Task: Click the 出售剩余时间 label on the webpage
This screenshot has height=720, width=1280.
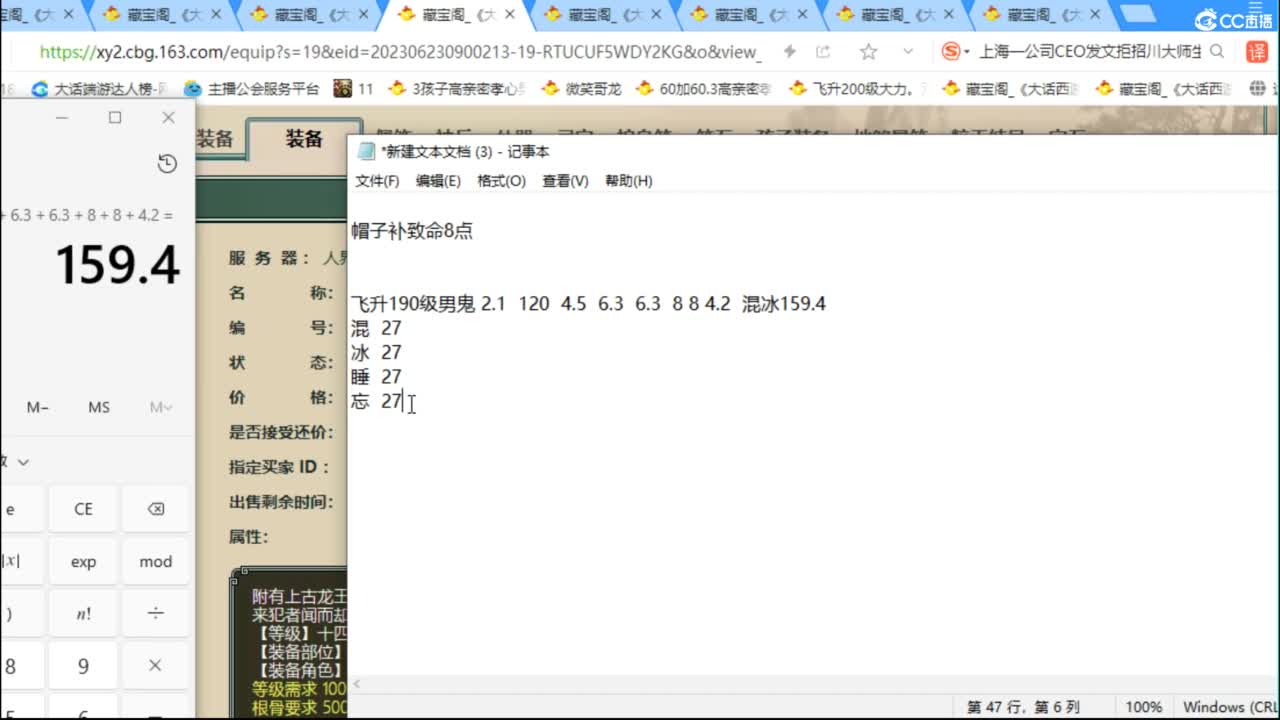Action: [x=280, y=502]
